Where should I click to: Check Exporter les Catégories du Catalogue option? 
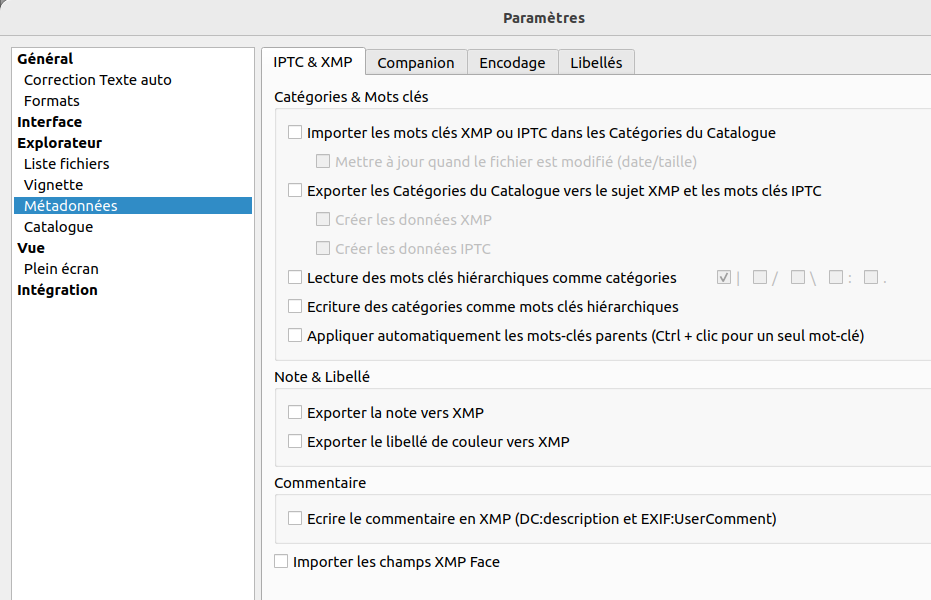[x=295, y=190]
